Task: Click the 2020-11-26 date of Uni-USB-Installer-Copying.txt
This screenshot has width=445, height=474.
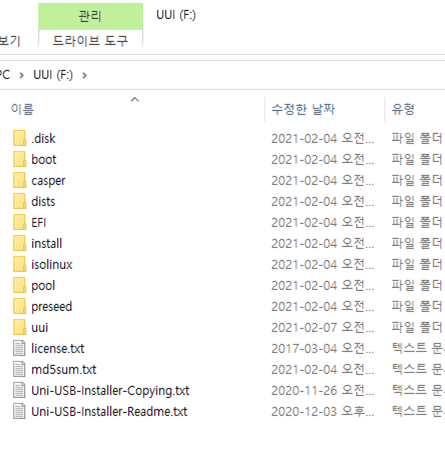Action: tap(323, 390)
